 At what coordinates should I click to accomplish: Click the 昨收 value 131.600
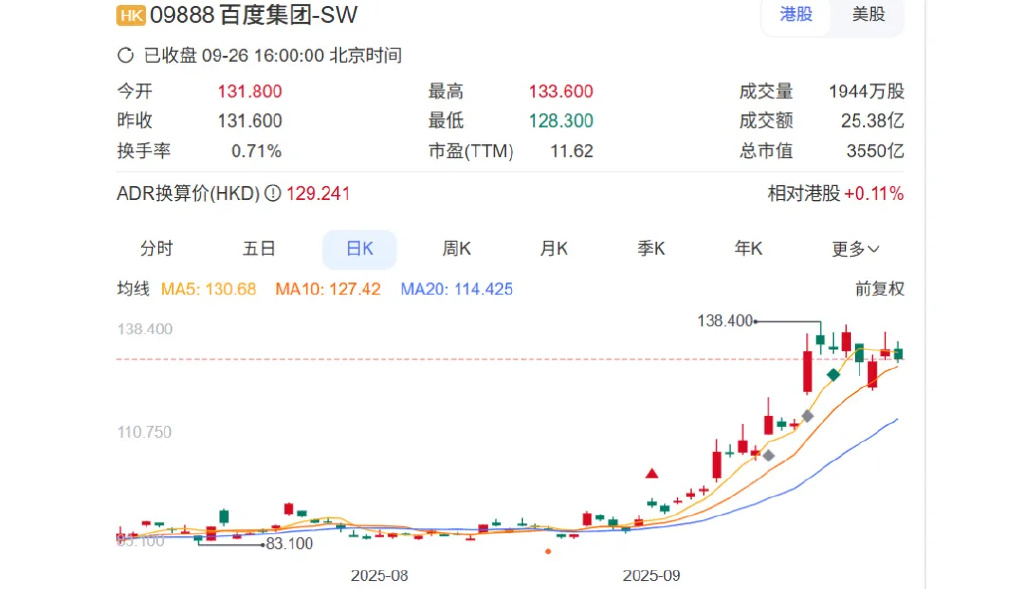(249, 121)
